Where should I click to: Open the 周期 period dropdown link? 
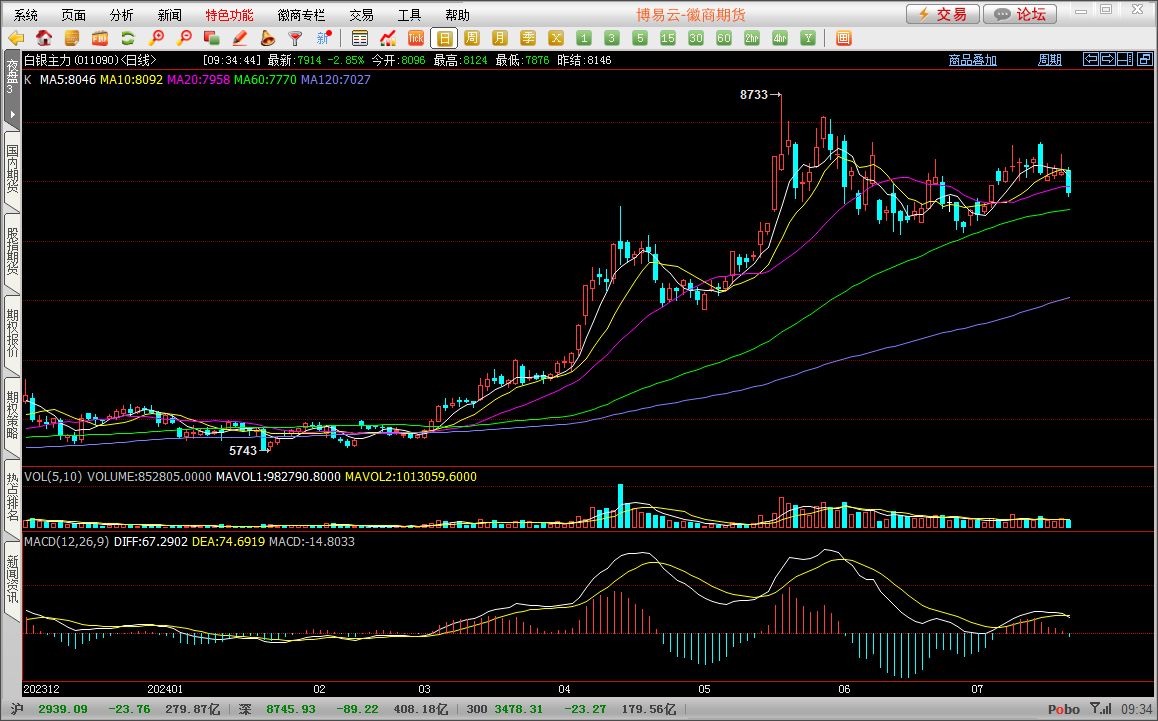(1049, 60)
